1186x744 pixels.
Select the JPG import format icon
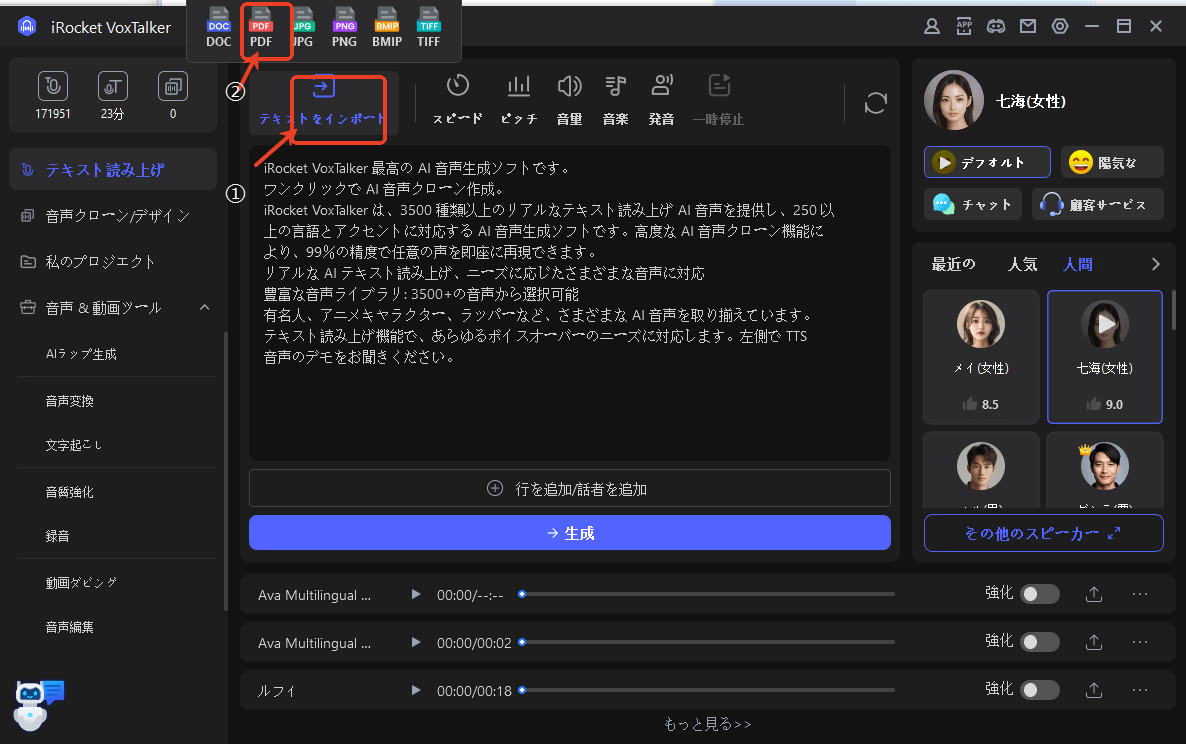(x=303, y=29)
